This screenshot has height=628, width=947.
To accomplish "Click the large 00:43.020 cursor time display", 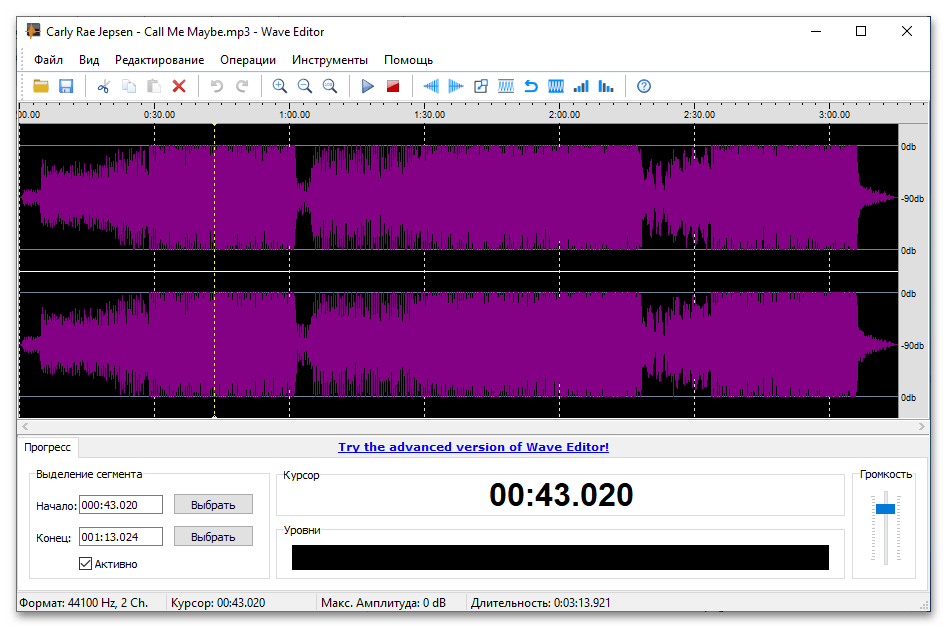I will 561,495.
